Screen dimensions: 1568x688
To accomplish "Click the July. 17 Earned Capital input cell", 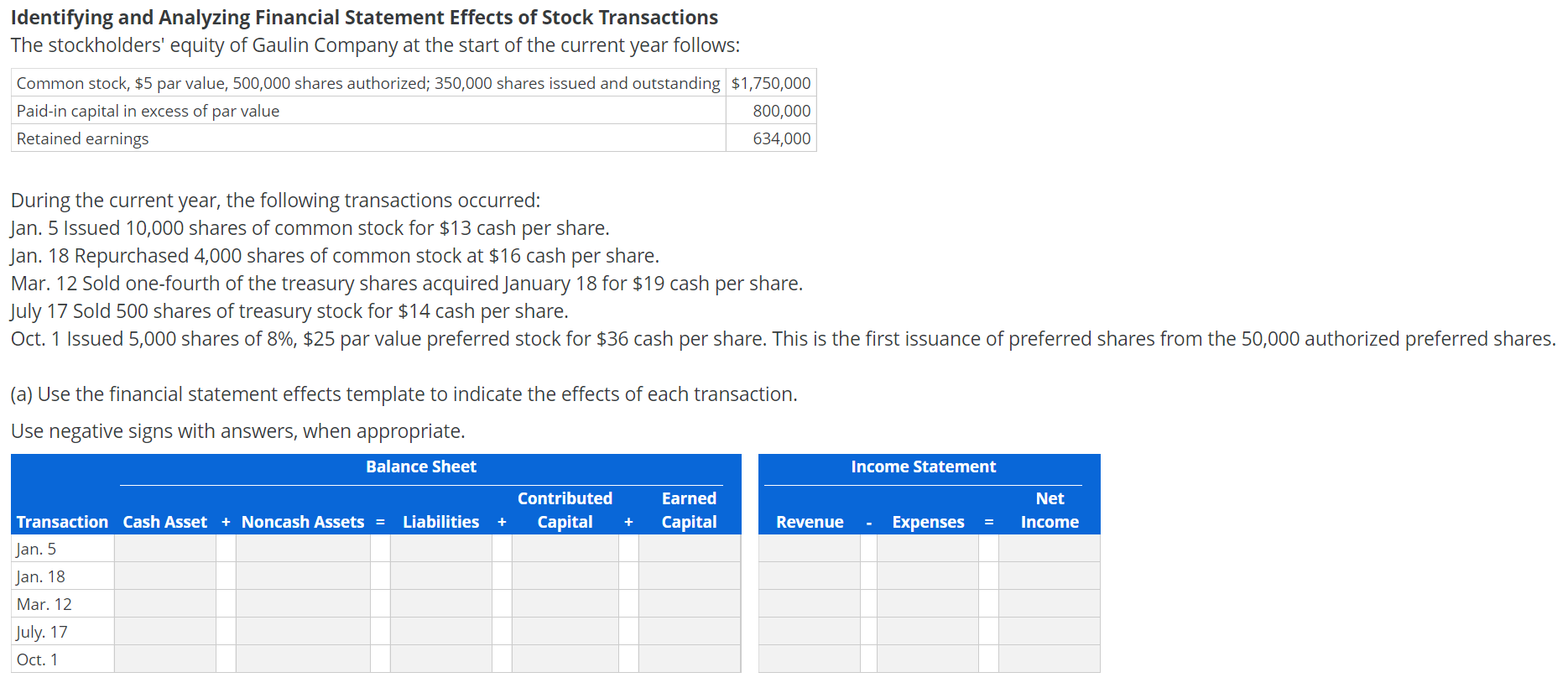I will (690, 632).
